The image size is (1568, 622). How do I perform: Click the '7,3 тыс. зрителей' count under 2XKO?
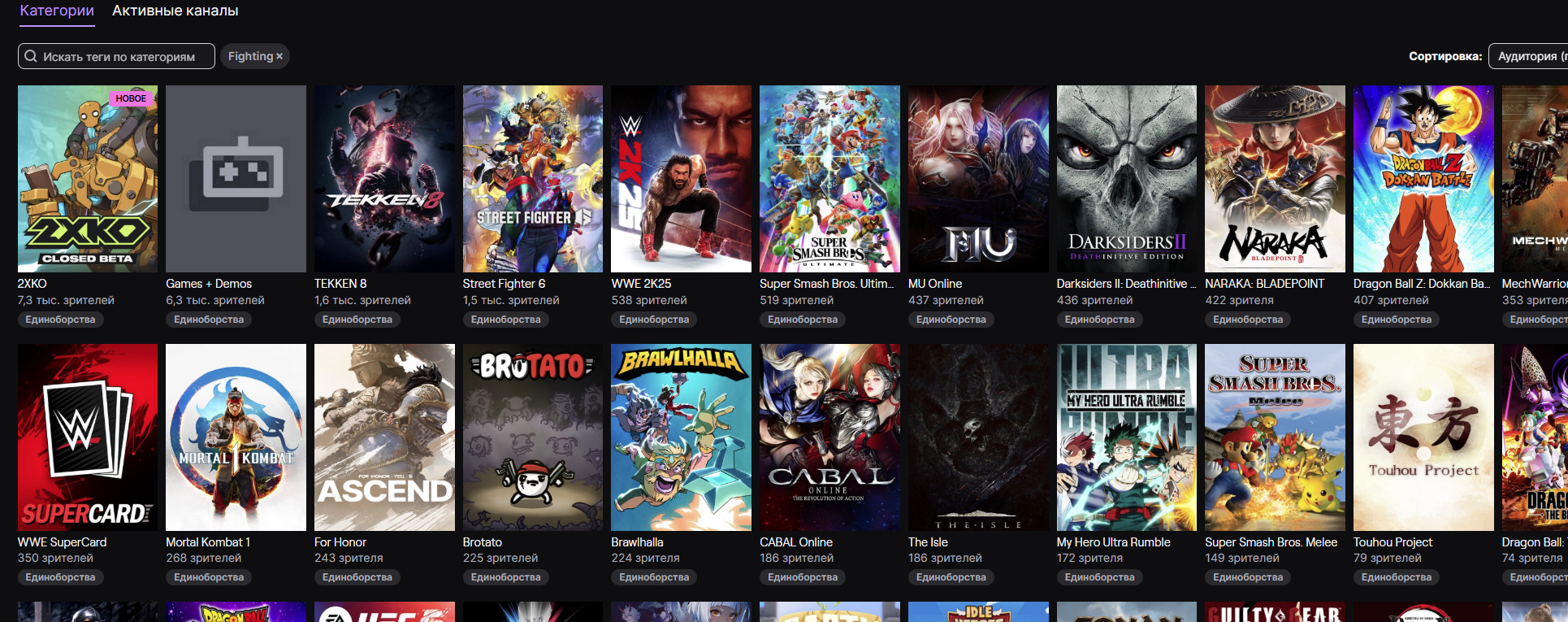pyautogui.click(x=66, y=300)
